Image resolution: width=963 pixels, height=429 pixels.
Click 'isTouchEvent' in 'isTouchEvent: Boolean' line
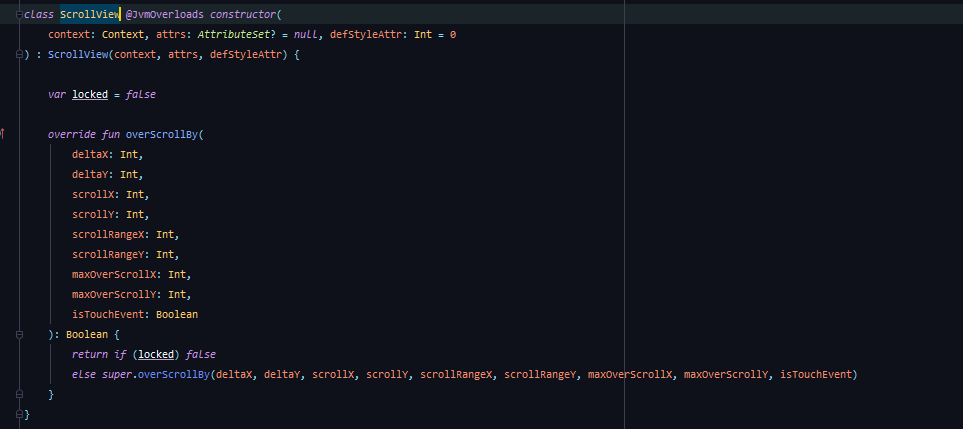[x=107, y=314]
